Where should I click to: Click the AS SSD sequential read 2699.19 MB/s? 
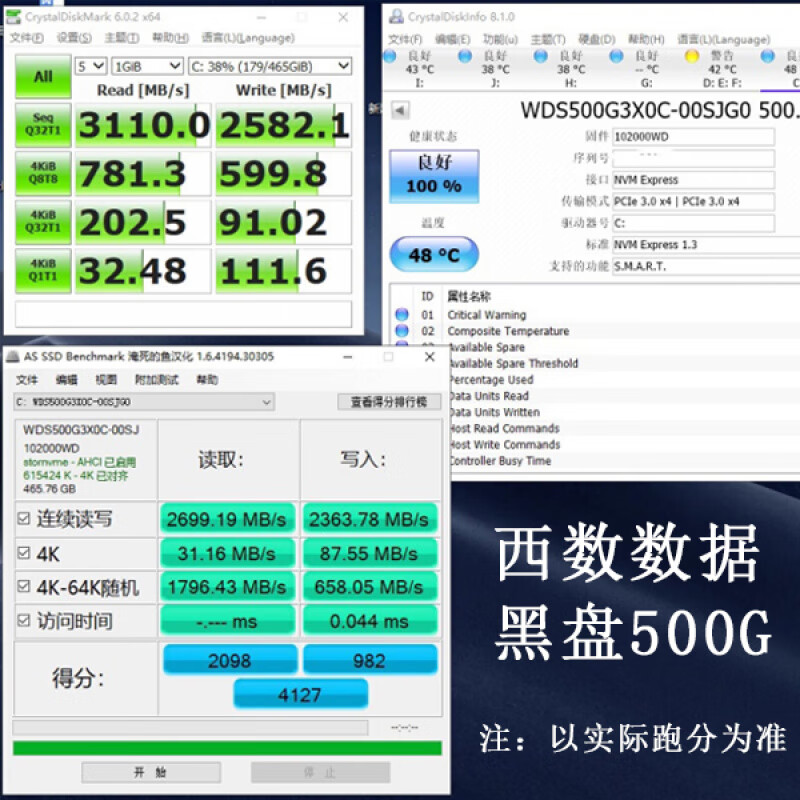point(227,519)
